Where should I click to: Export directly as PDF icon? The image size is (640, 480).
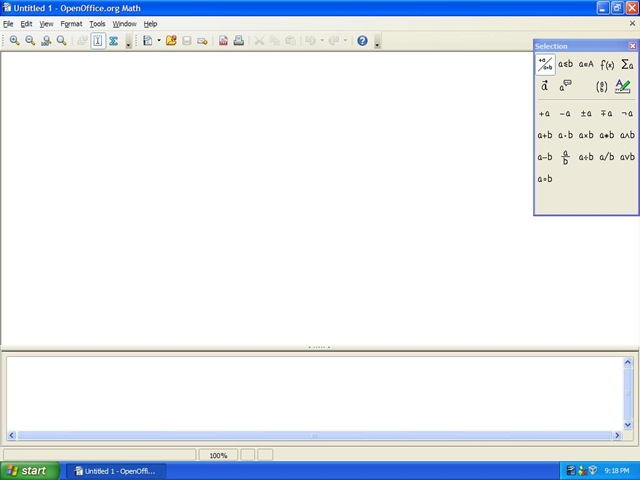(x=223, y=40)
